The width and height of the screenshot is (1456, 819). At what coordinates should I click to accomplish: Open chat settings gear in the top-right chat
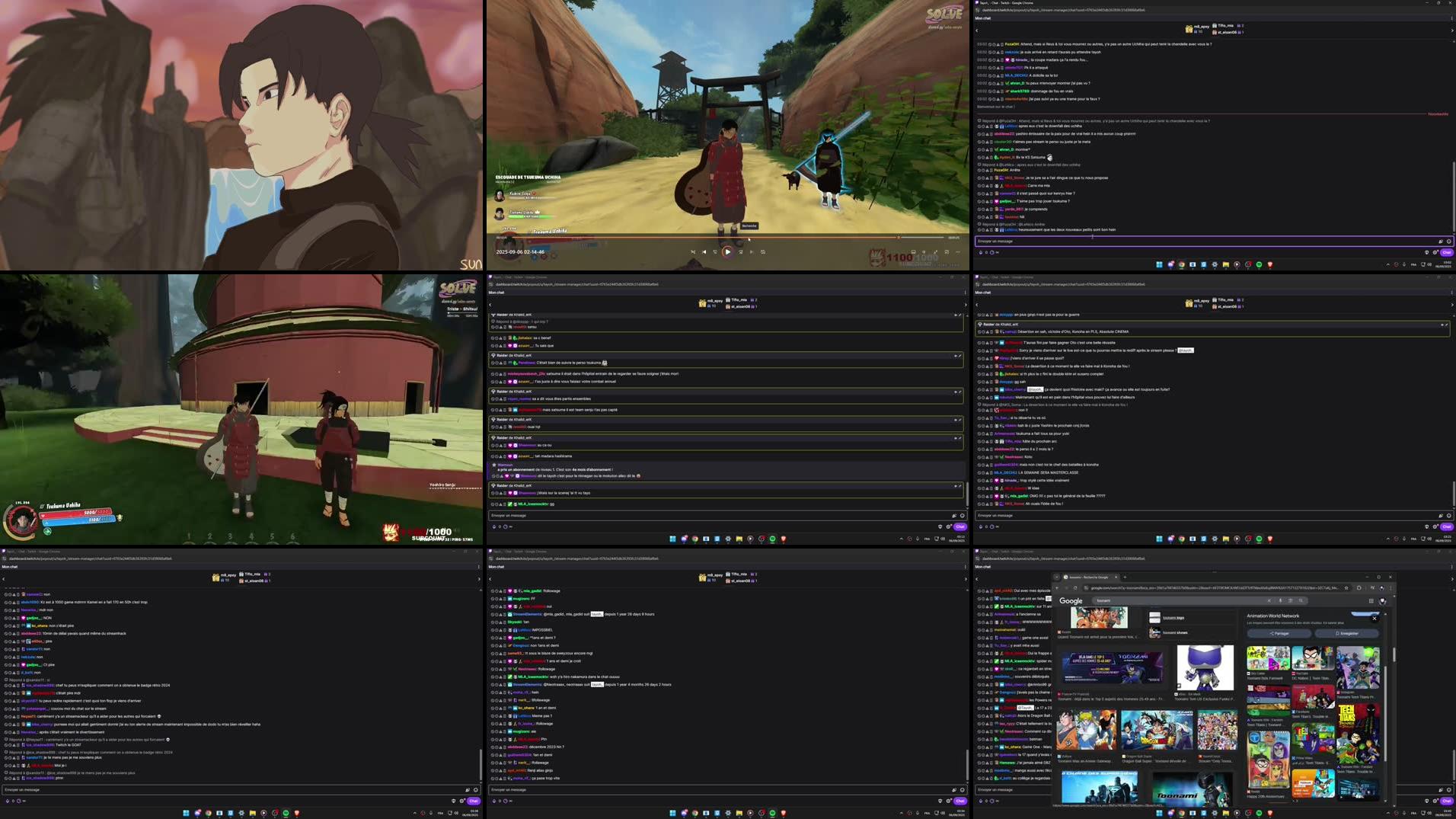[x=1435, y=252]
